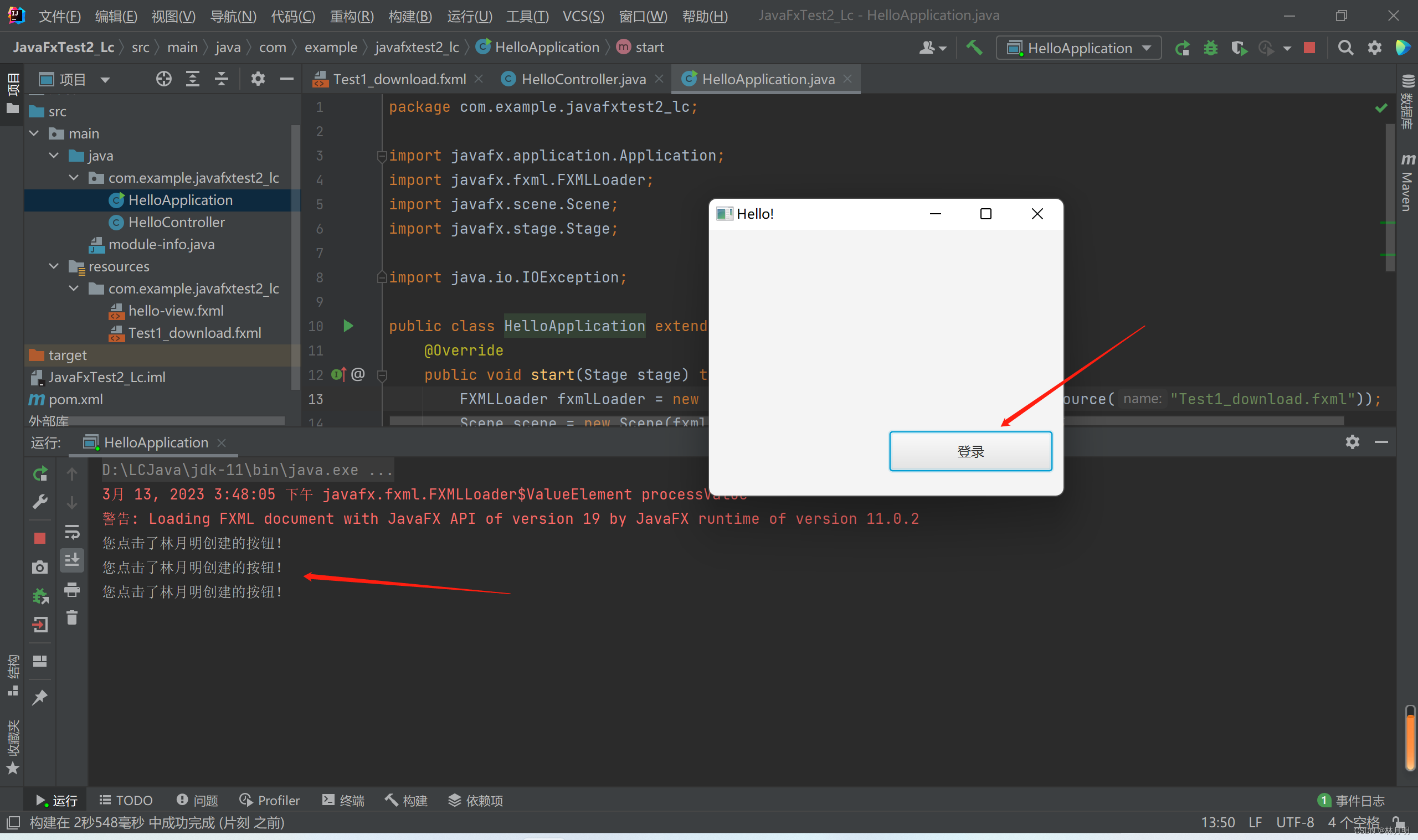The image size is (1418, 840).
Task: Clear the run console with trash icon
Action: (72, 617)
